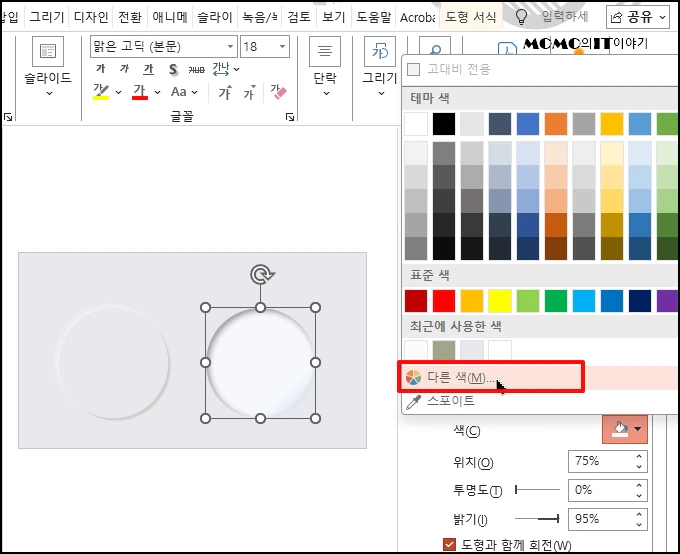This screenshot has height=554, width=680.
Task: Decrease brightness value with down arrow
Action: pos(639,524)
